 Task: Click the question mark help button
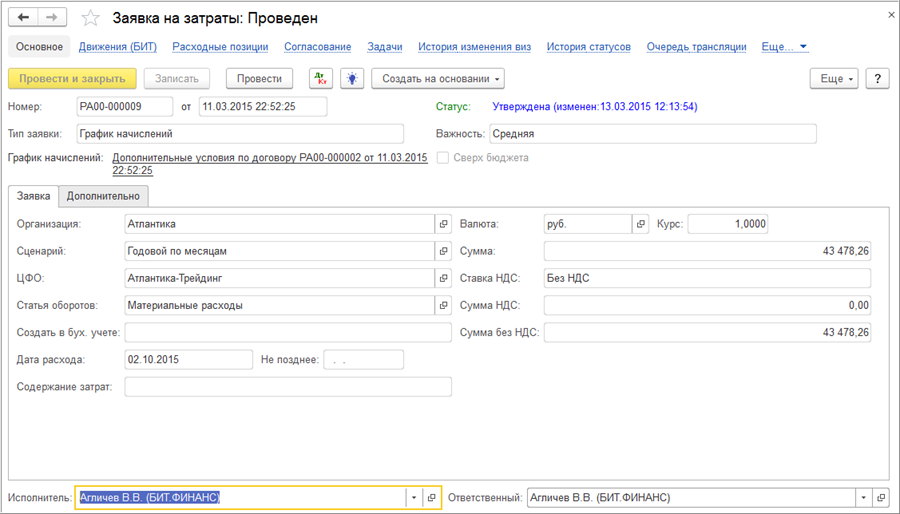point(877,79)
